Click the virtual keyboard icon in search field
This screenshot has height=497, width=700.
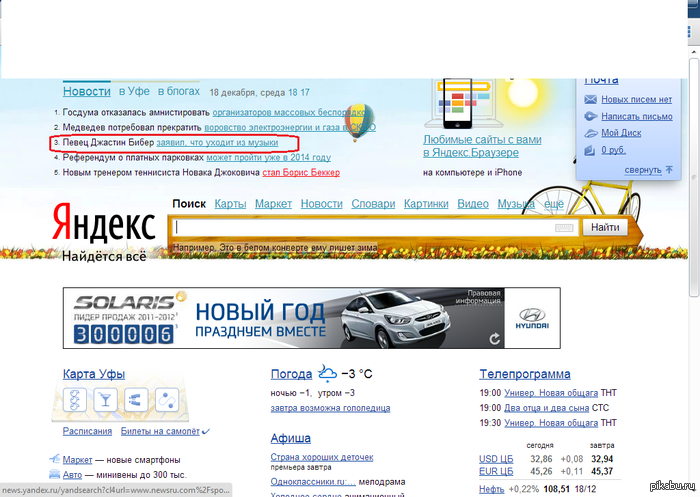[x=565, y=228]
